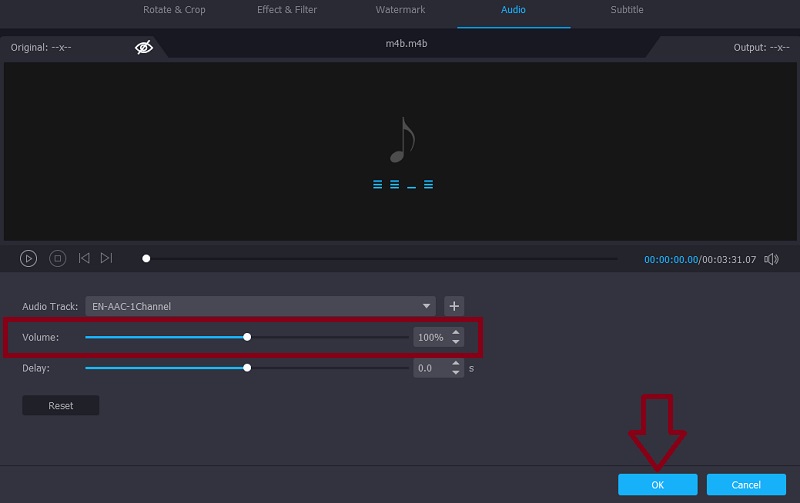Increase volume with the up arrow
This screenshot has height=503, width=800.
coord(456,333)
